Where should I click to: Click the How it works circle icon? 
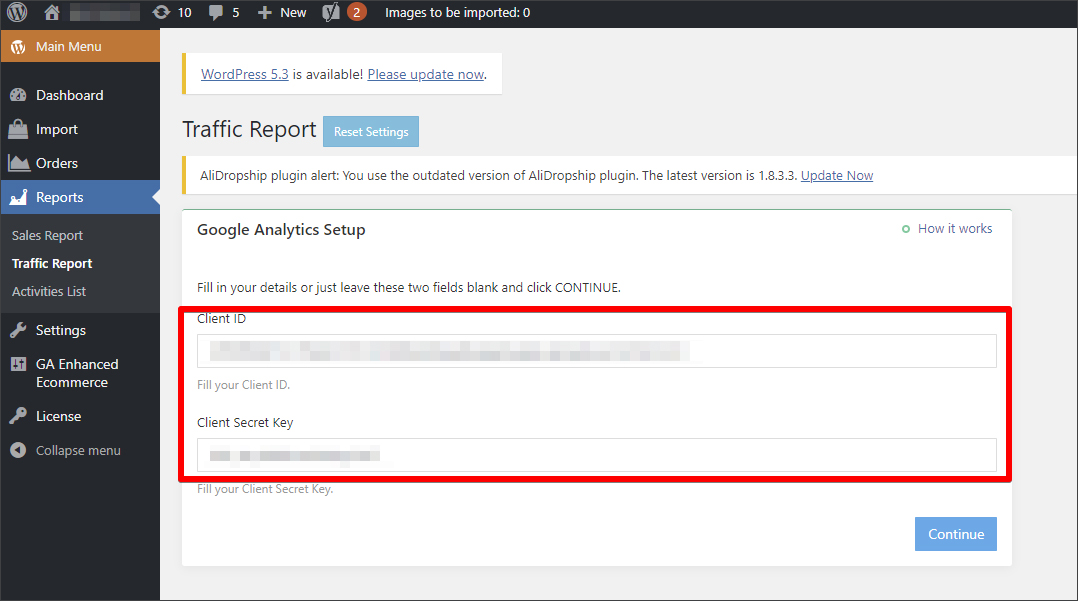click(x=905, y=229)
